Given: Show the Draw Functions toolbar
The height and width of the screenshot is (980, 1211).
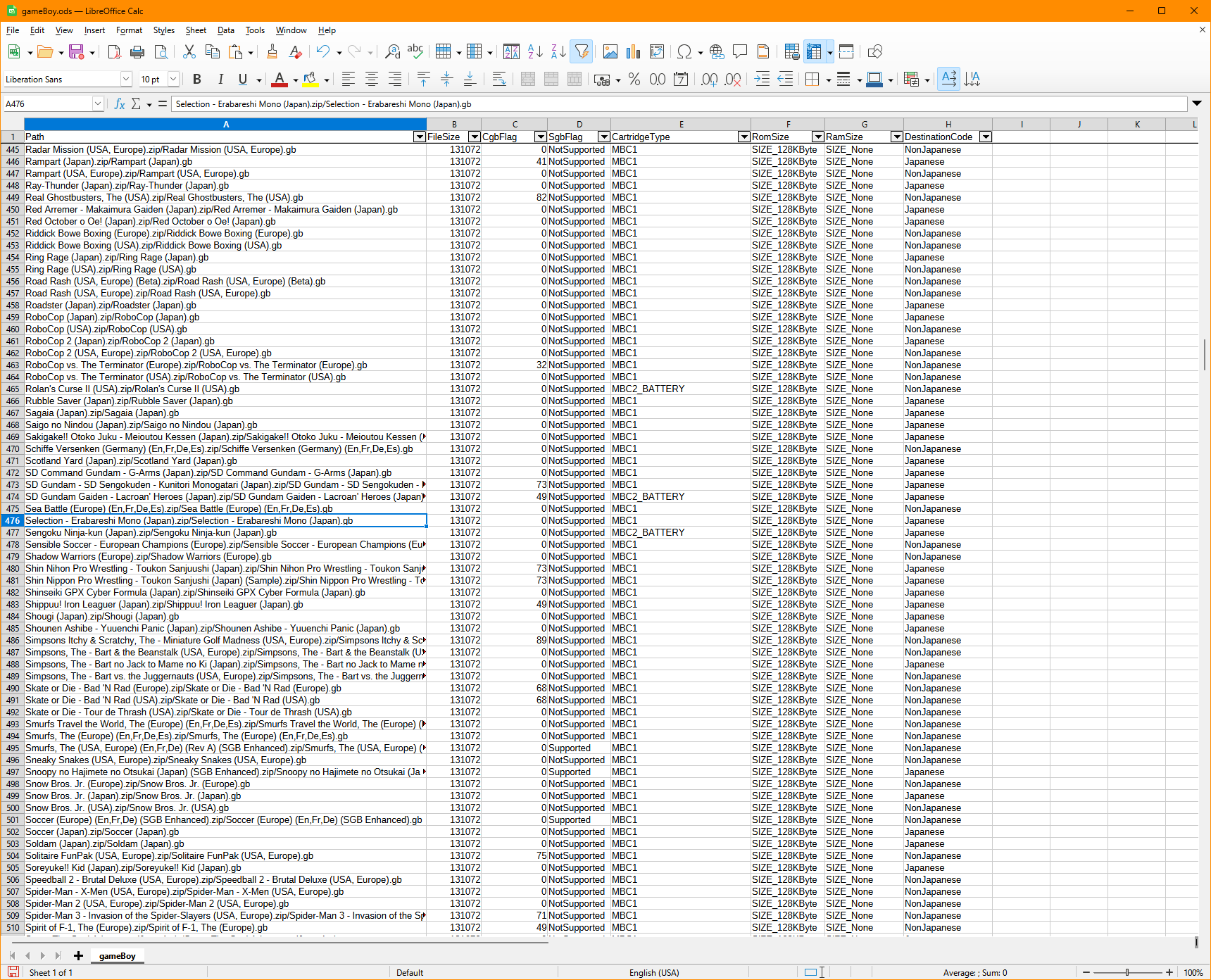Looking at the screenshot, I should coord(874,51).
